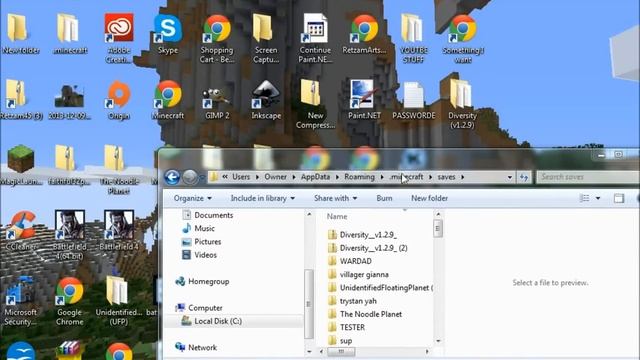Go to the Users breadcrumb
The image size is (640, 360).
(x=241, y=177)
